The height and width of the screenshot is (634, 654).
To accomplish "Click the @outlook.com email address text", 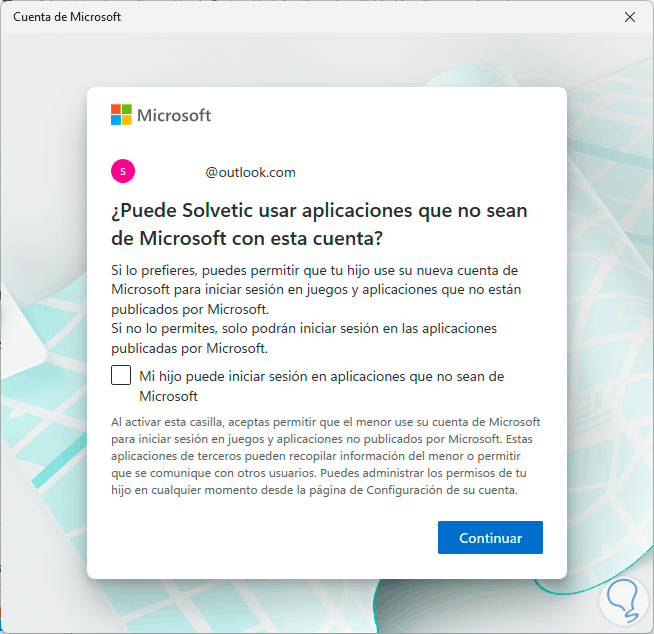I will pos(250,172).
